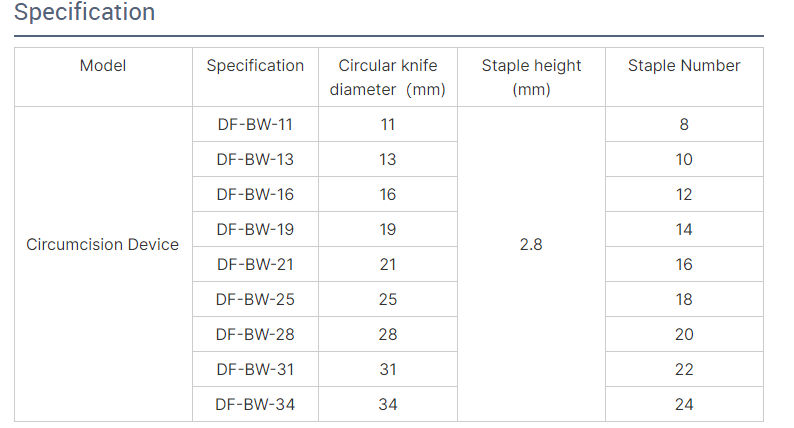This screenshot has height=428, width=794.
Task: Select the DF-BW-19 specification cell
Action: pos(255,230)
